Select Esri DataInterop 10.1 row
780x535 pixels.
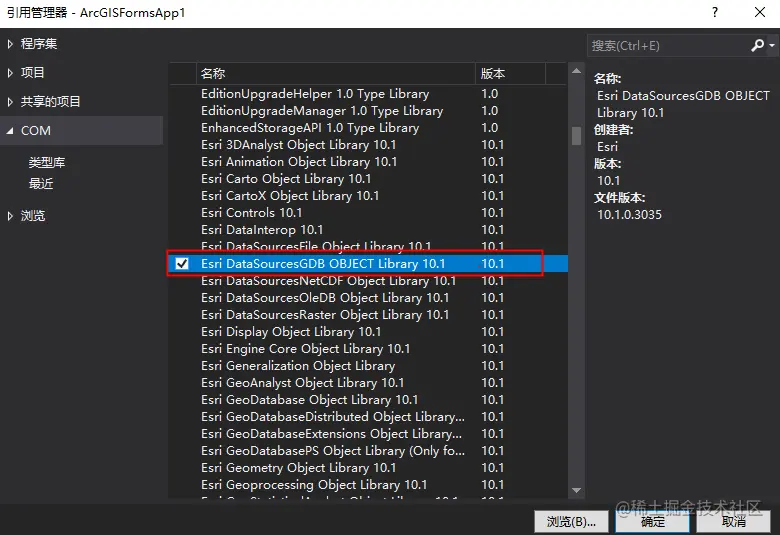coord(368,229)
